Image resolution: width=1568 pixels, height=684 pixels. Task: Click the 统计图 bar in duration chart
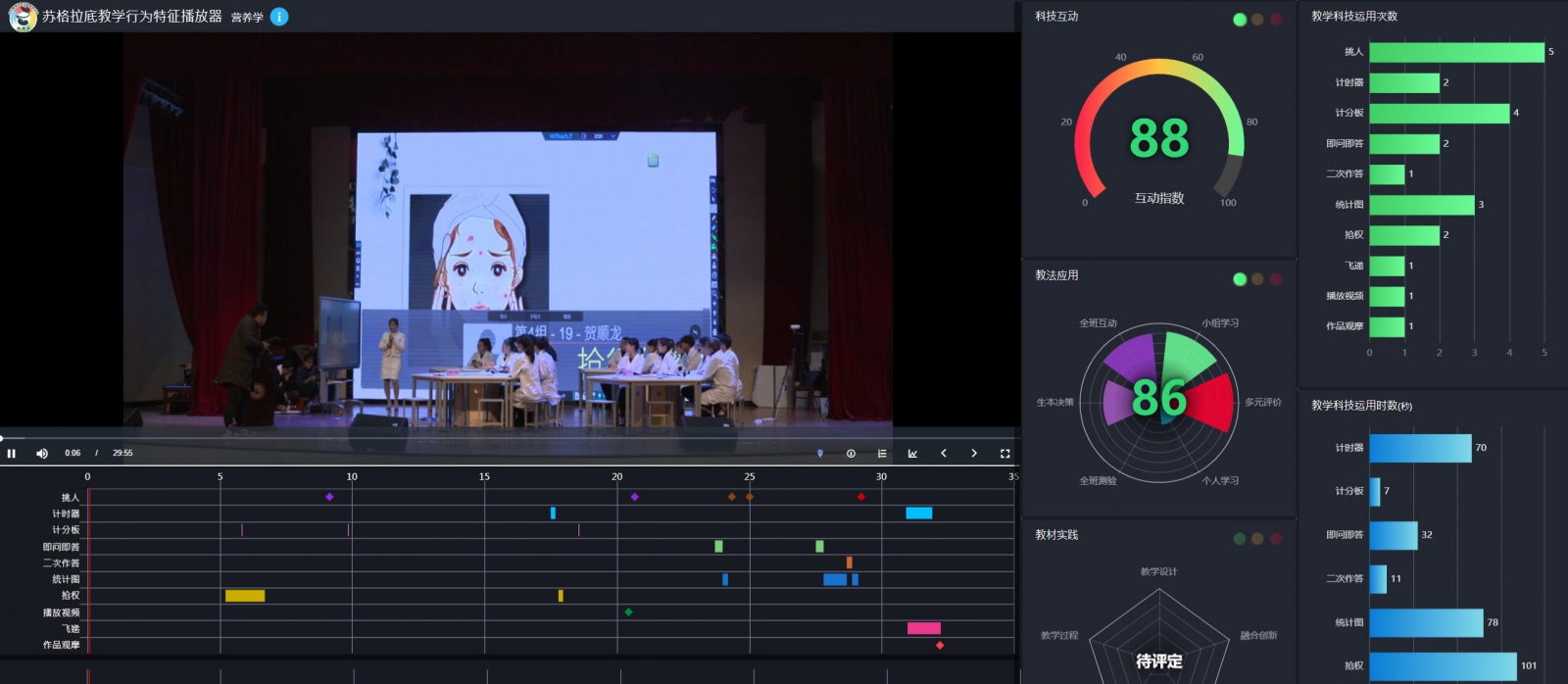[1426, 623]
